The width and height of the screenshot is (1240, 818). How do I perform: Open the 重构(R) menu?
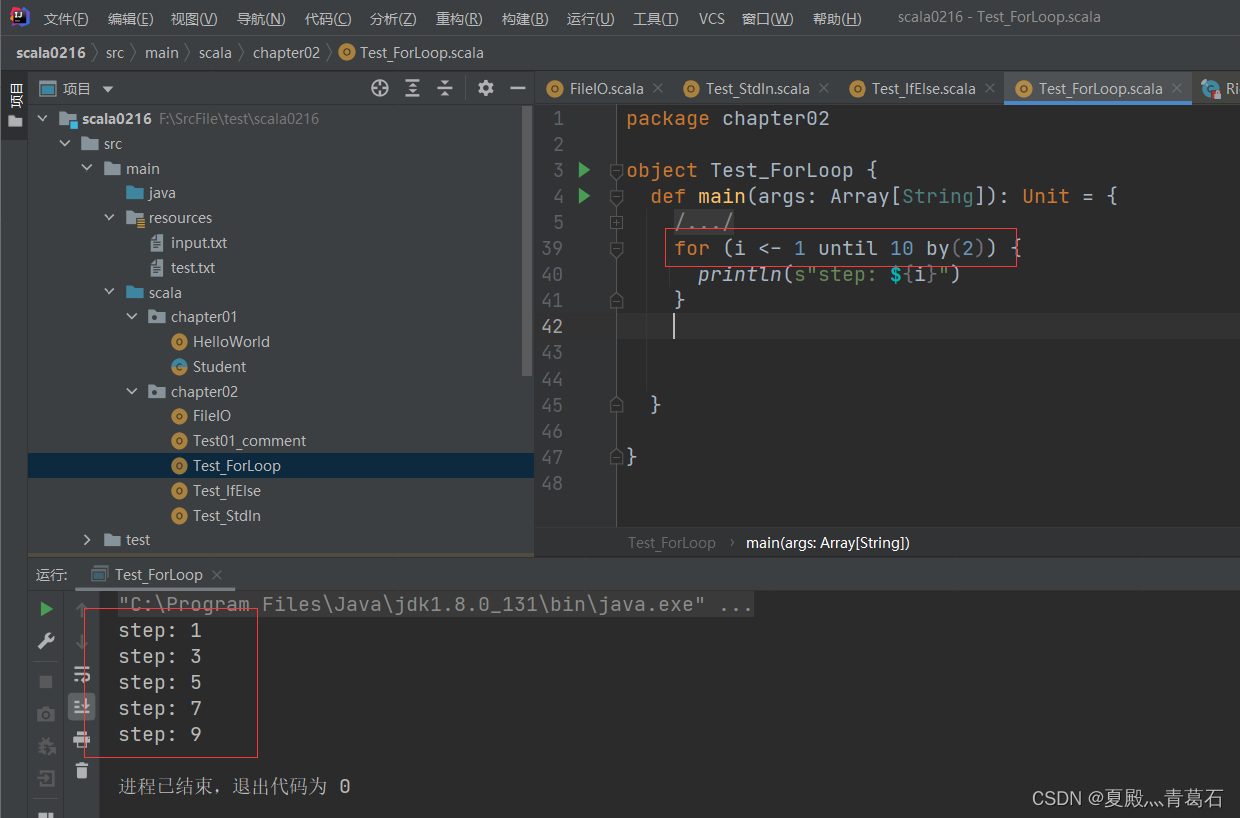tap(459, 19)
